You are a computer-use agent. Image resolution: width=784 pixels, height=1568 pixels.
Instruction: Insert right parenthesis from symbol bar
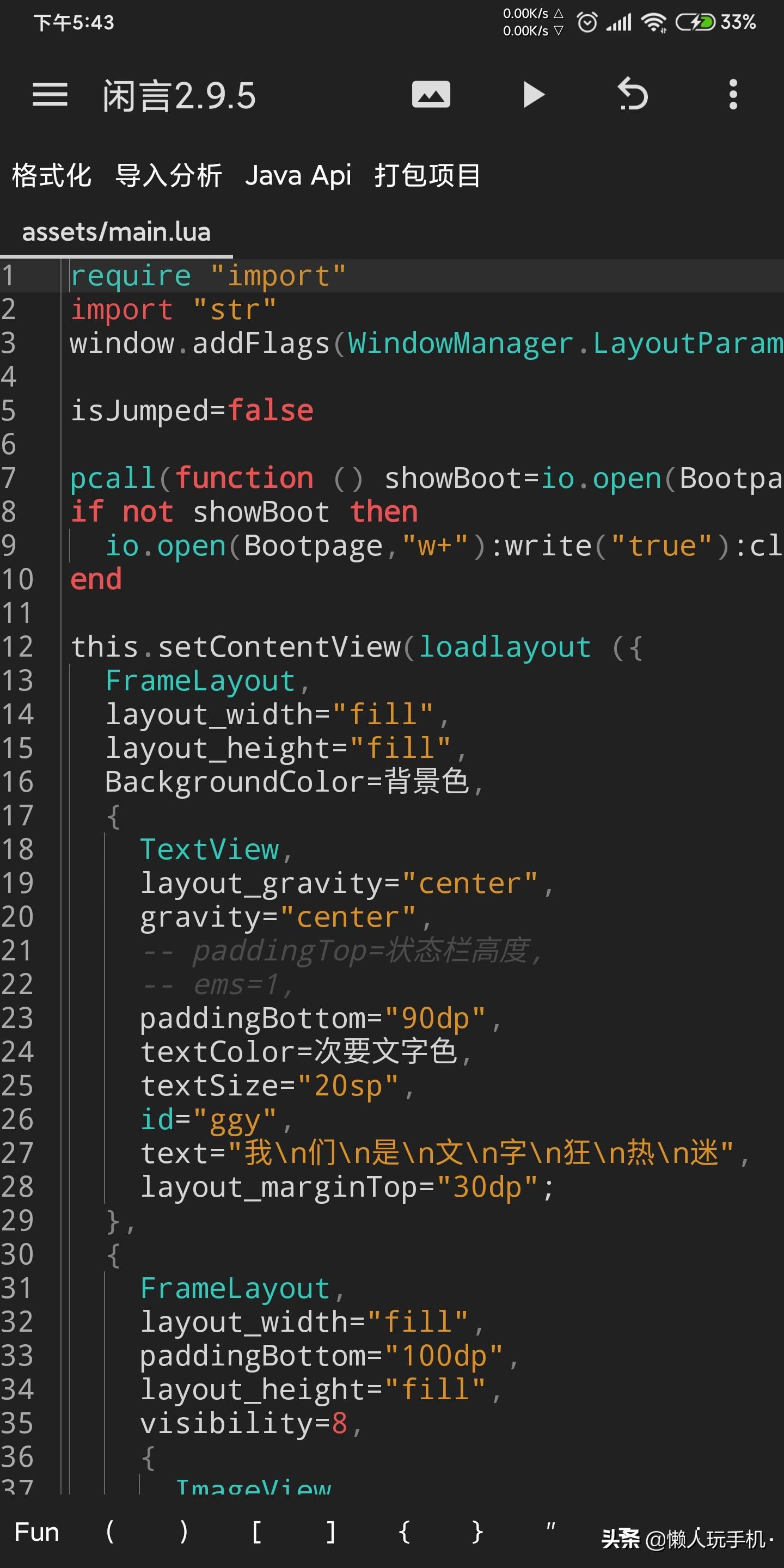[x=183, y=1532]
